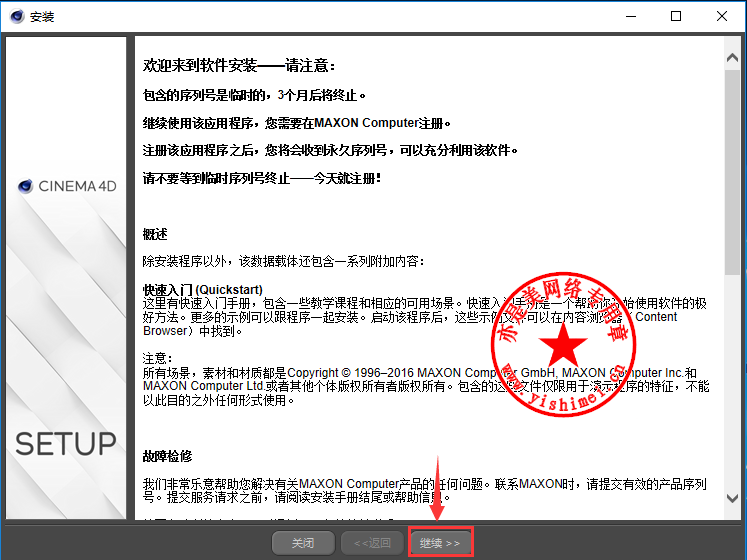Click the SETUP text in the left panel
The image size is (747, 560).
point(66,443)
